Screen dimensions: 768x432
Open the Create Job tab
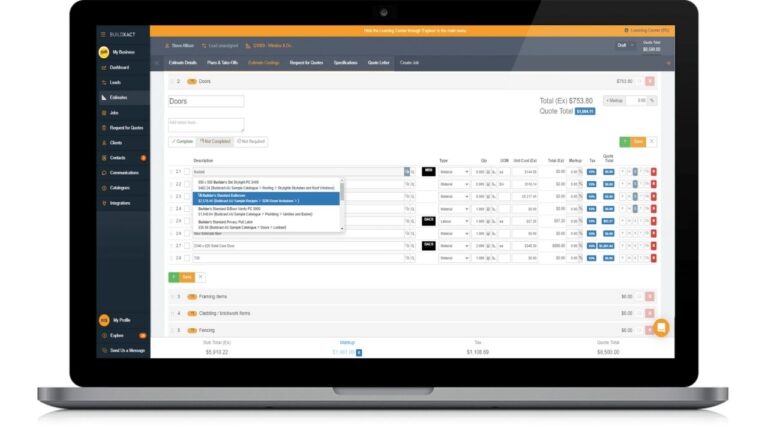tap(409, 63)
